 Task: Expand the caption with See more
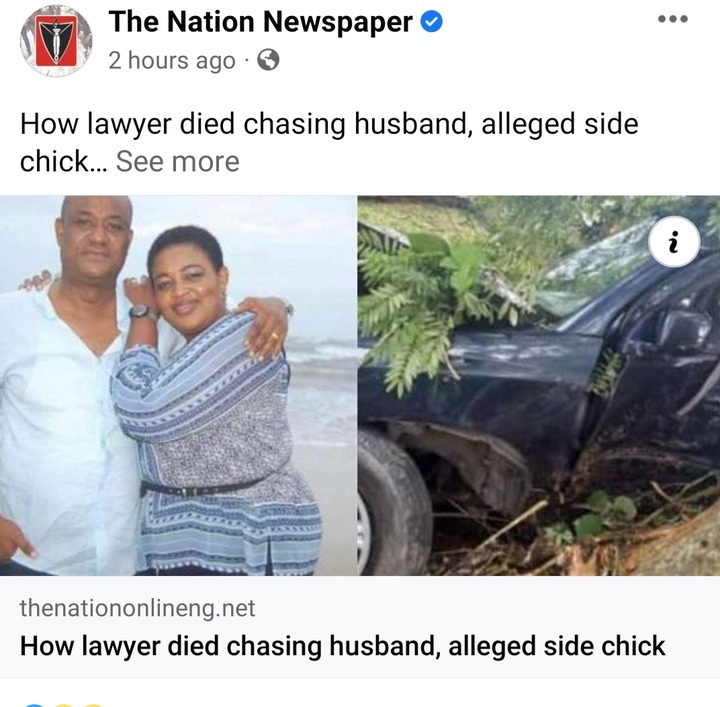click(x=178, y=162)
